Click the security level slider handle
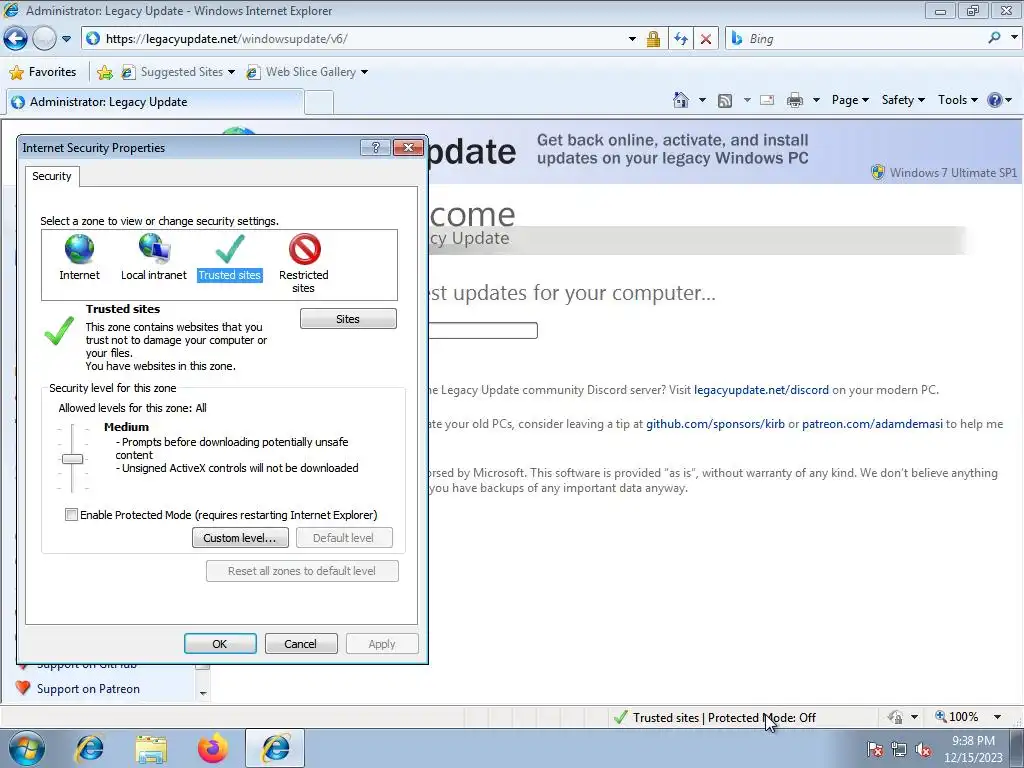 coord(72,459)
